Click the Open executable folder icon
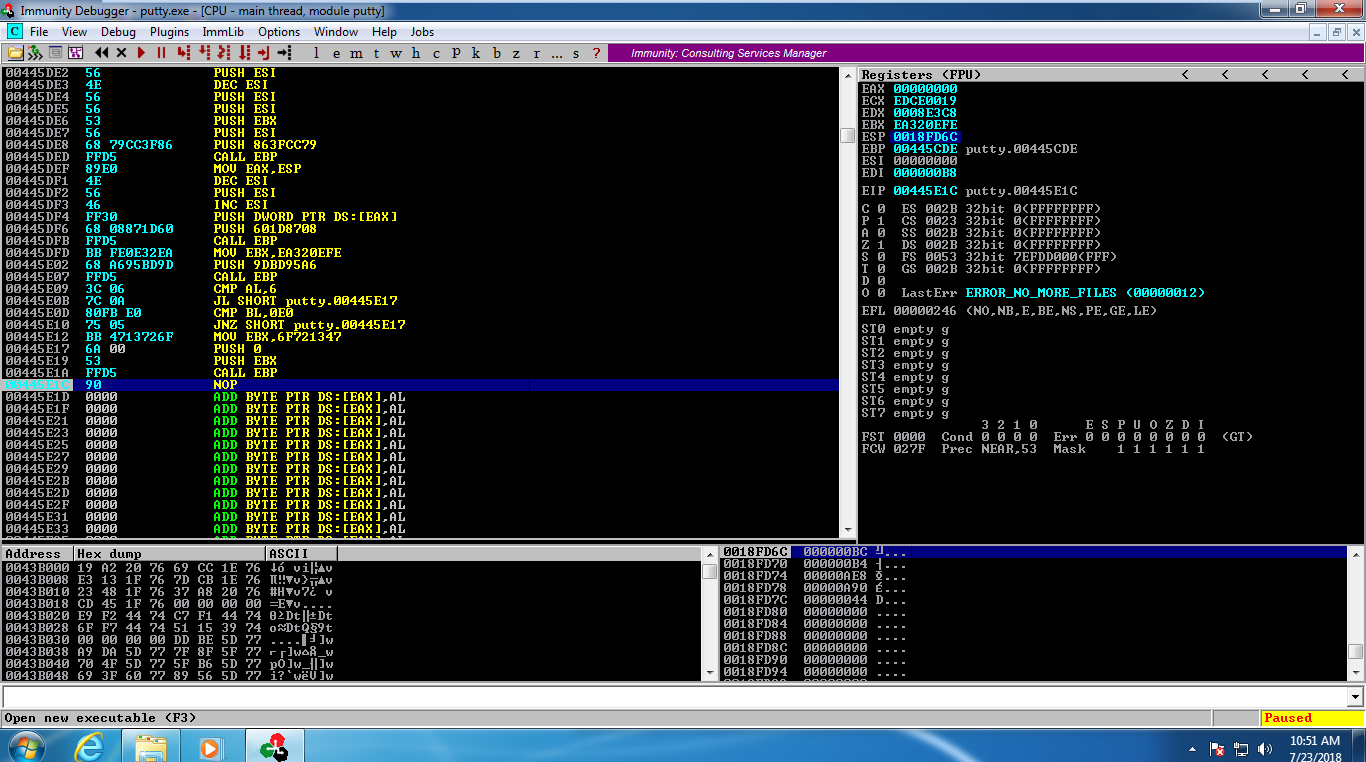Screen dimensions: 1366x762 15,53
